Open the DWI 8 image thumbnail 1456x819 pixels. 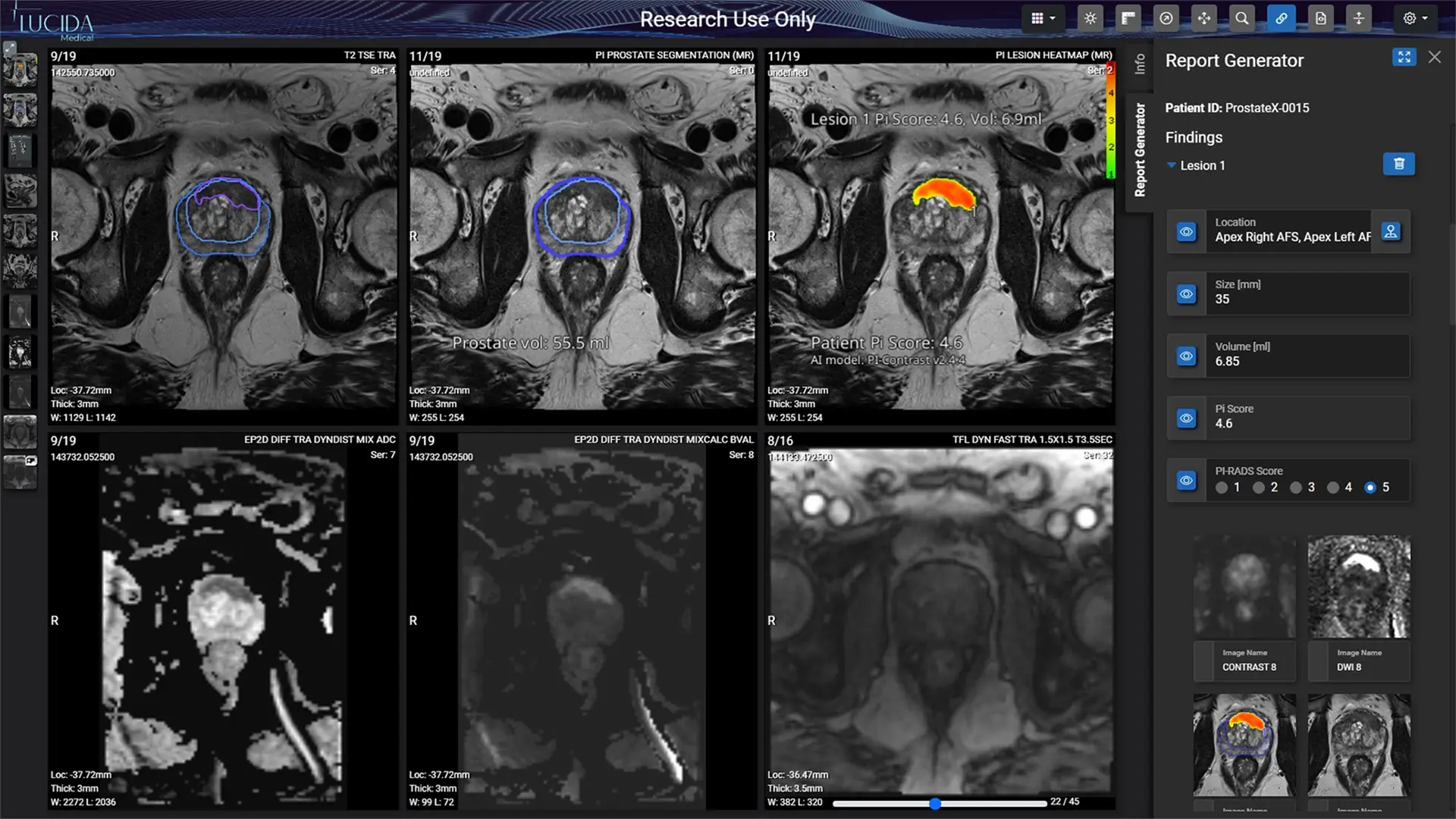pos(1359,587)
